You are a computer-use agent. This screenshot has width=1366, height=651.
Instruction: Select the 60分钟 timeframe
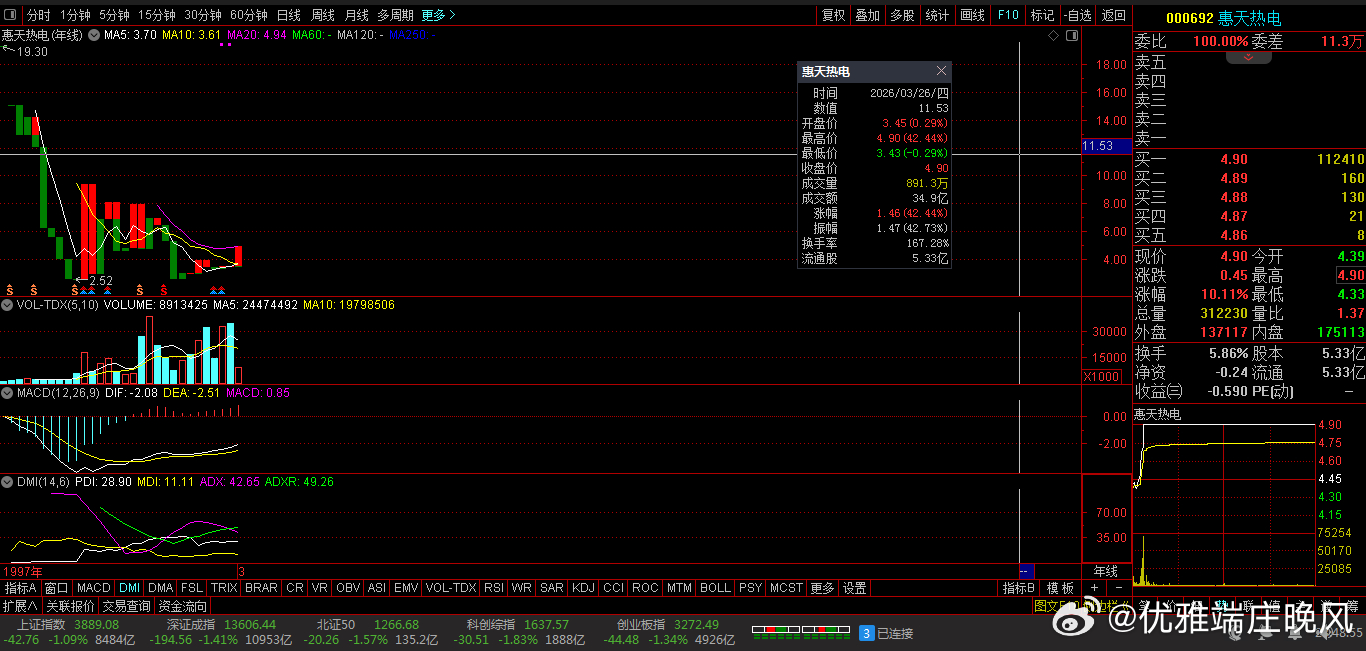248,15
